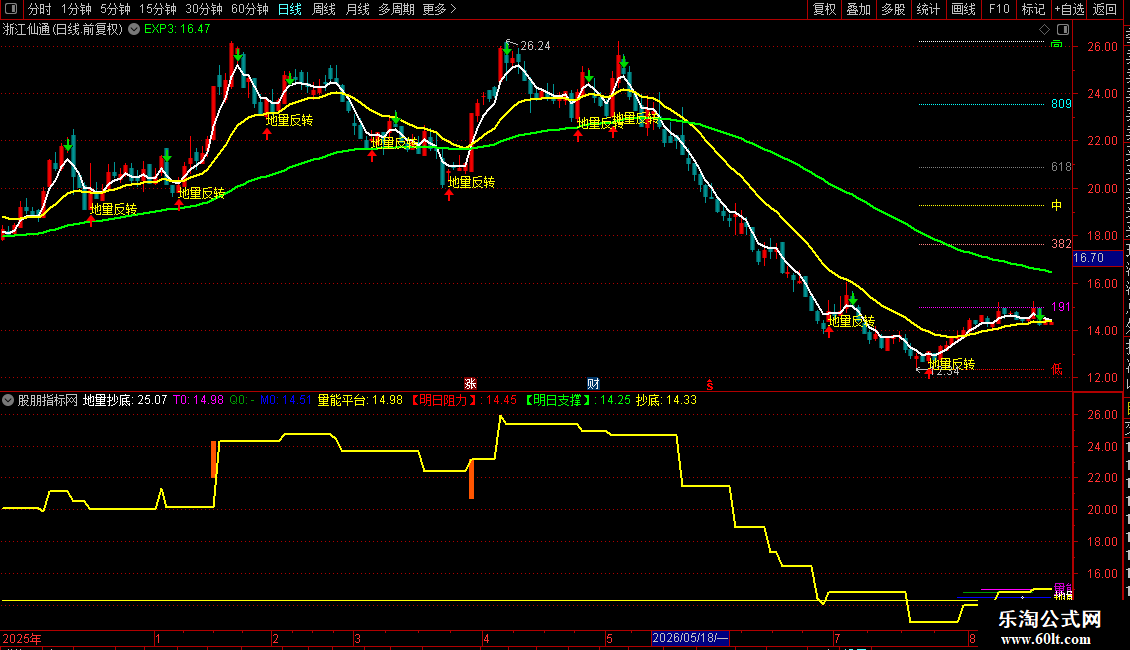
Task: Click the M0: 14.51 value
Action: (x=285, y=400)
